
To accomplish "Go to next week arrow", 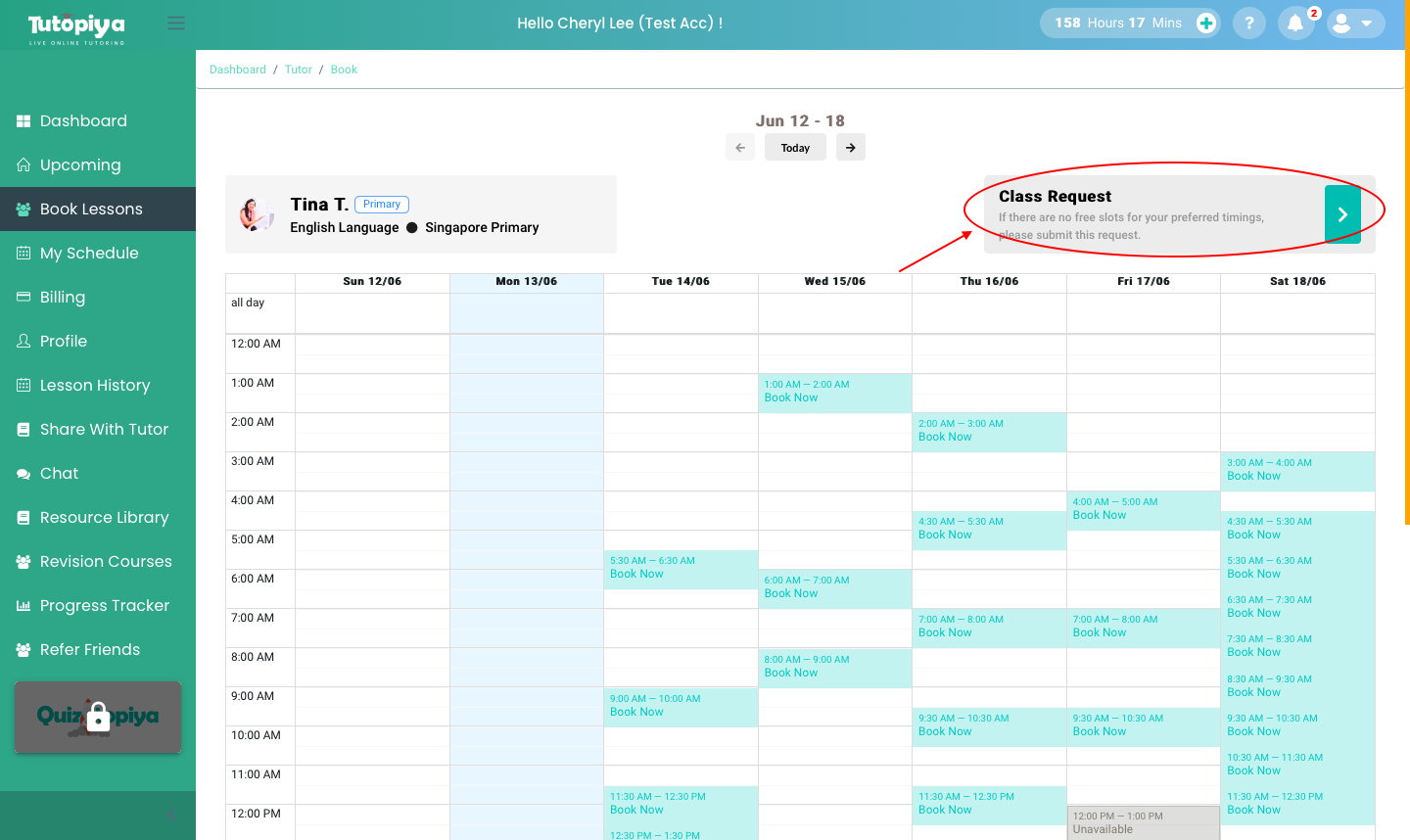I will point(851,148).
